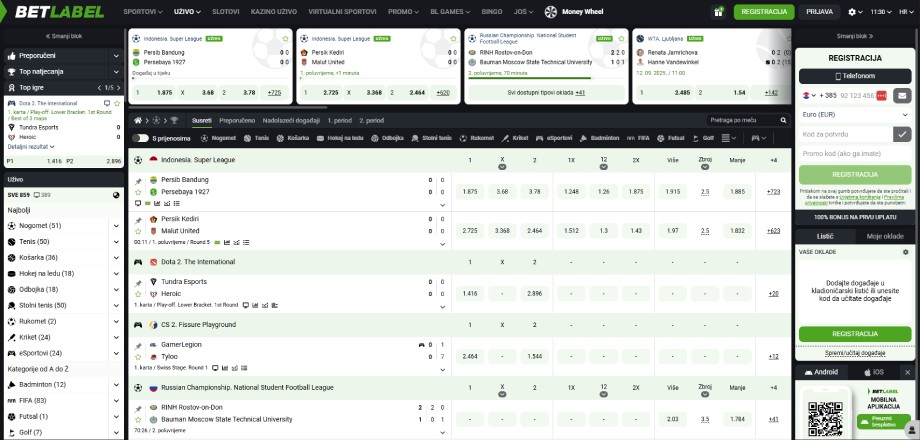Filter by Stolni tenis in sport bar

431,138
